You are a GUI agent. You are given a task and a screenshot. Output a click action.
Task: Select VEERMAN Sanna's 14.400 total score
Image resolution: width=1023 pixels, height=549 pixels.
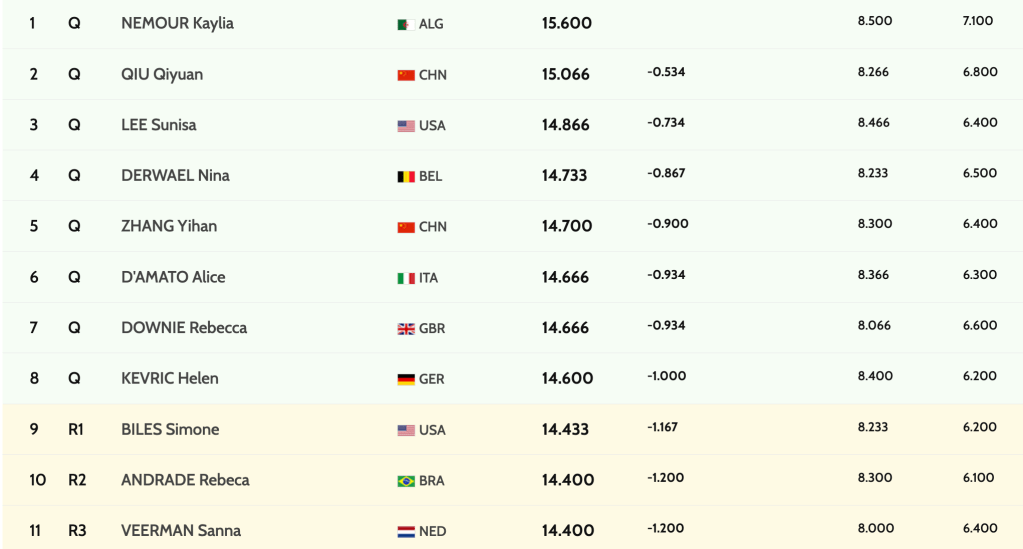tap(566, 531)
